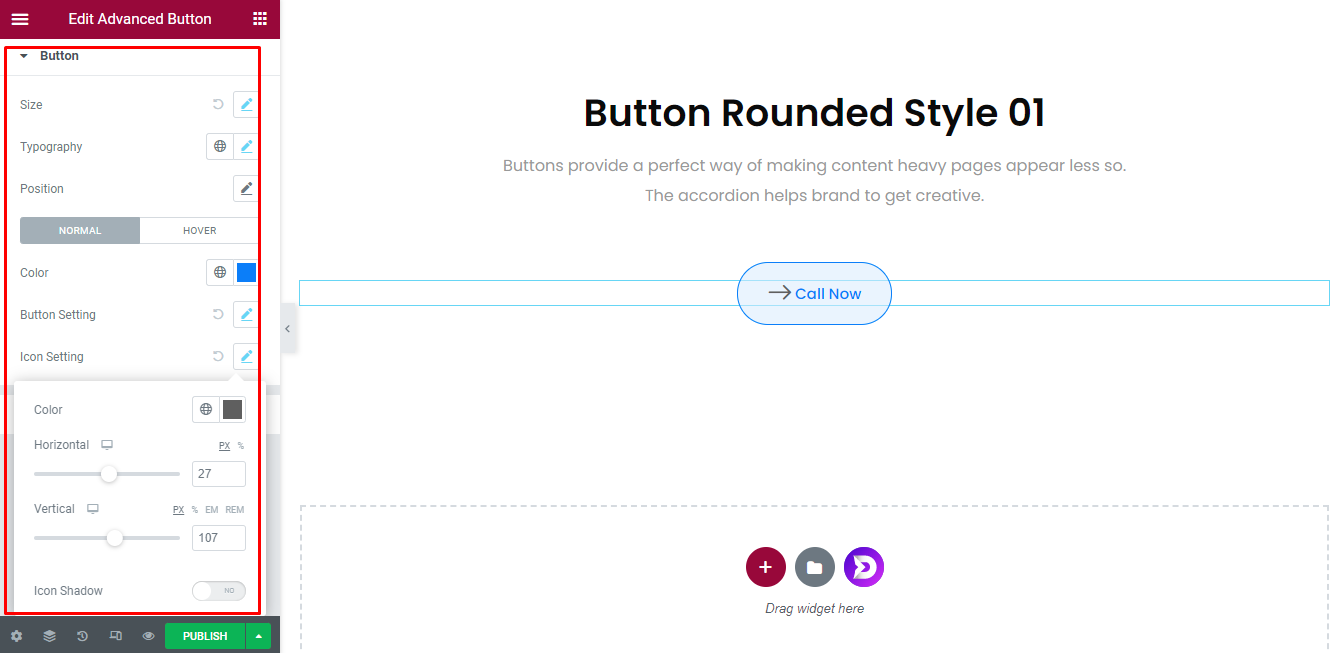The image size is (1341, 653).
Task: Switch to the Normal tab
Action: [80, 230]
